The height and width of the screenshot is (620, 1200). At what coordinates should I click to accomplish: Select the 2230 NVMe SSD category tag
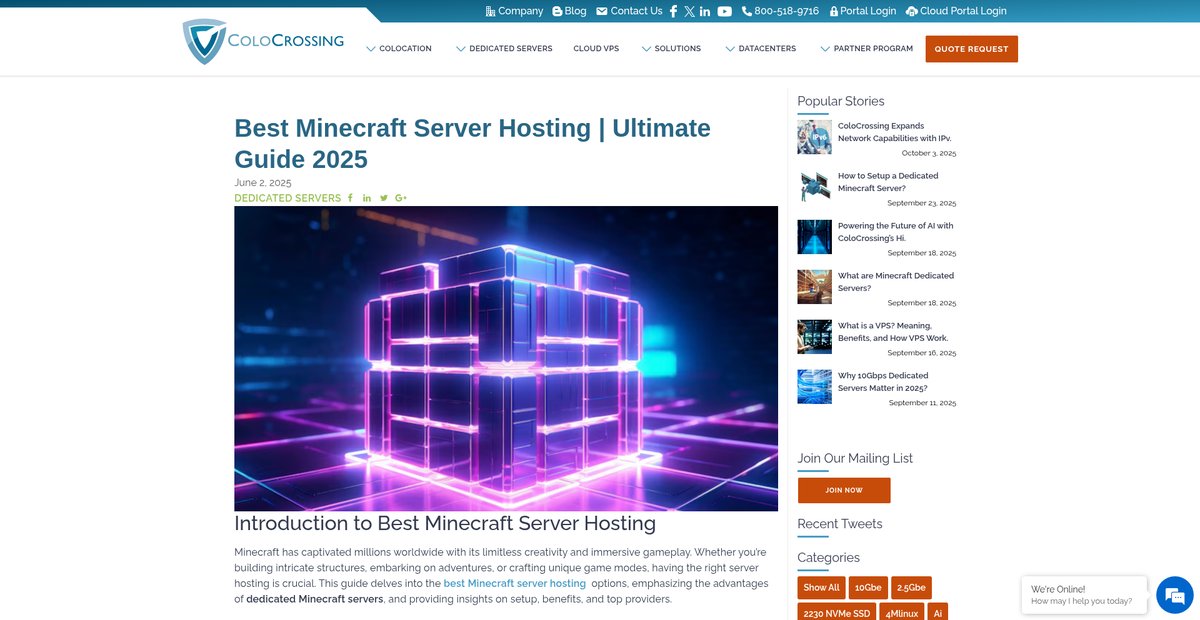pyautogui.click(x=837, y=612)
